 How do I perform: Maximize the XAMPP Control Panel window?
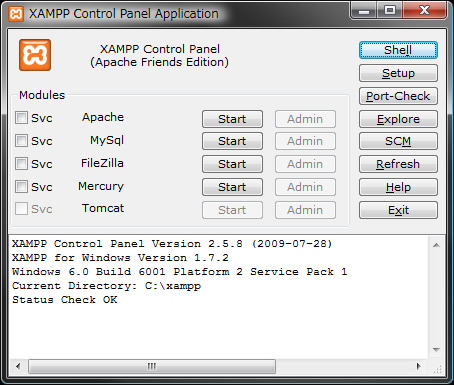(x=390, y=11)
